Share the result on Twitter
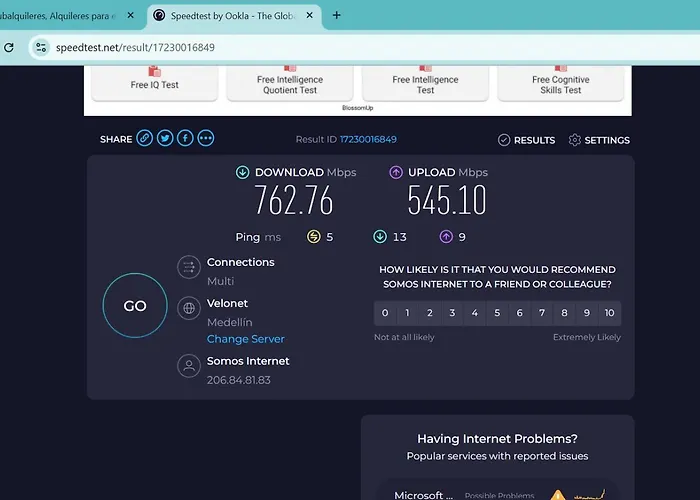The image size is (700, 500). [165, 138]
